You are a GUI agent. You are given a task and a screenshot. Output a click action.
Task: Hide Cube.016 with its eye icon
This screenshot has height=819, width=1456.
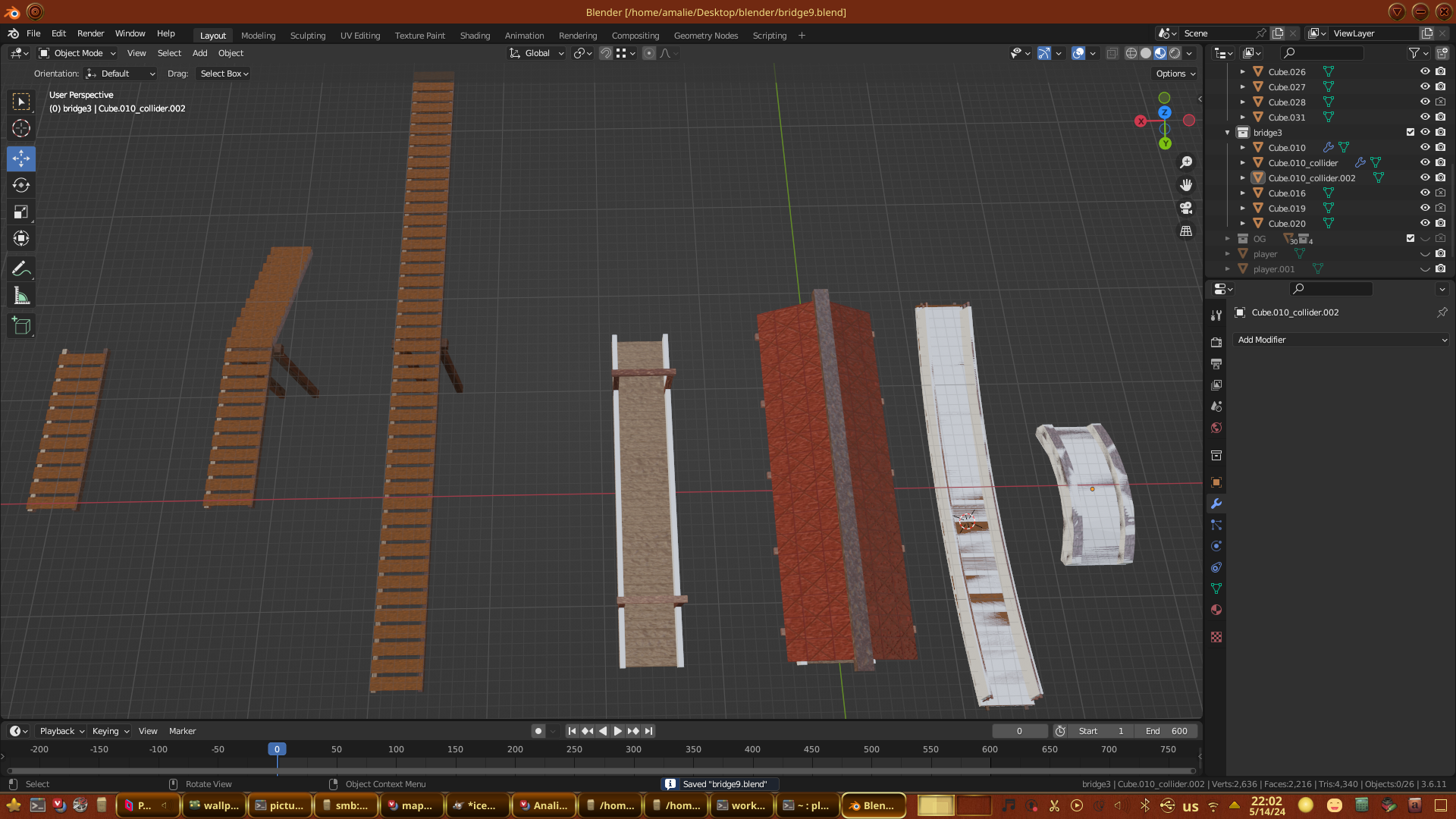click(1425, 193)
